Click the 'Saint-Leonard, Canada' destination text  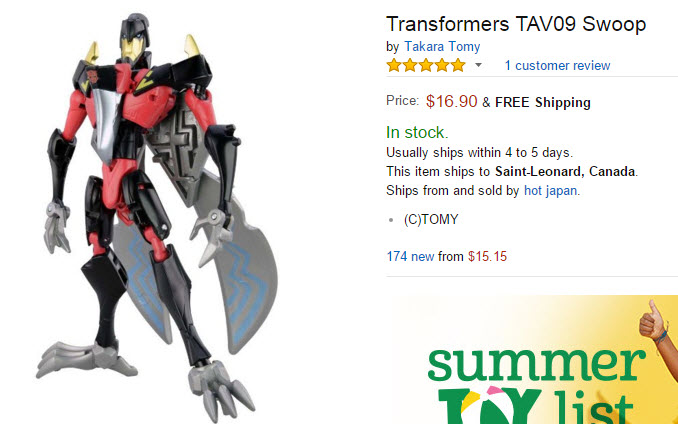565,172
